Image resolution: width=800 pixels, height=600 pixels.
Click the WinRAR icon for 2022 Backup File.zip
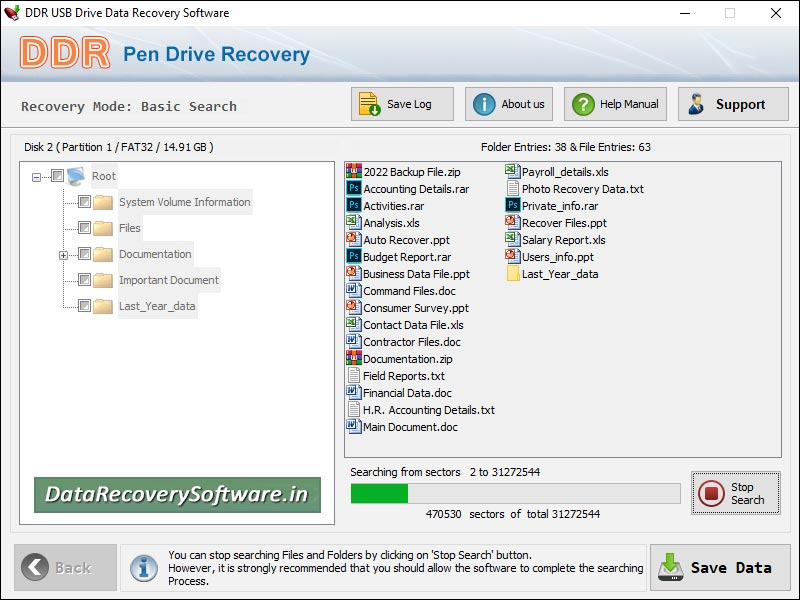pyautogui.click(x=352, y=172)
